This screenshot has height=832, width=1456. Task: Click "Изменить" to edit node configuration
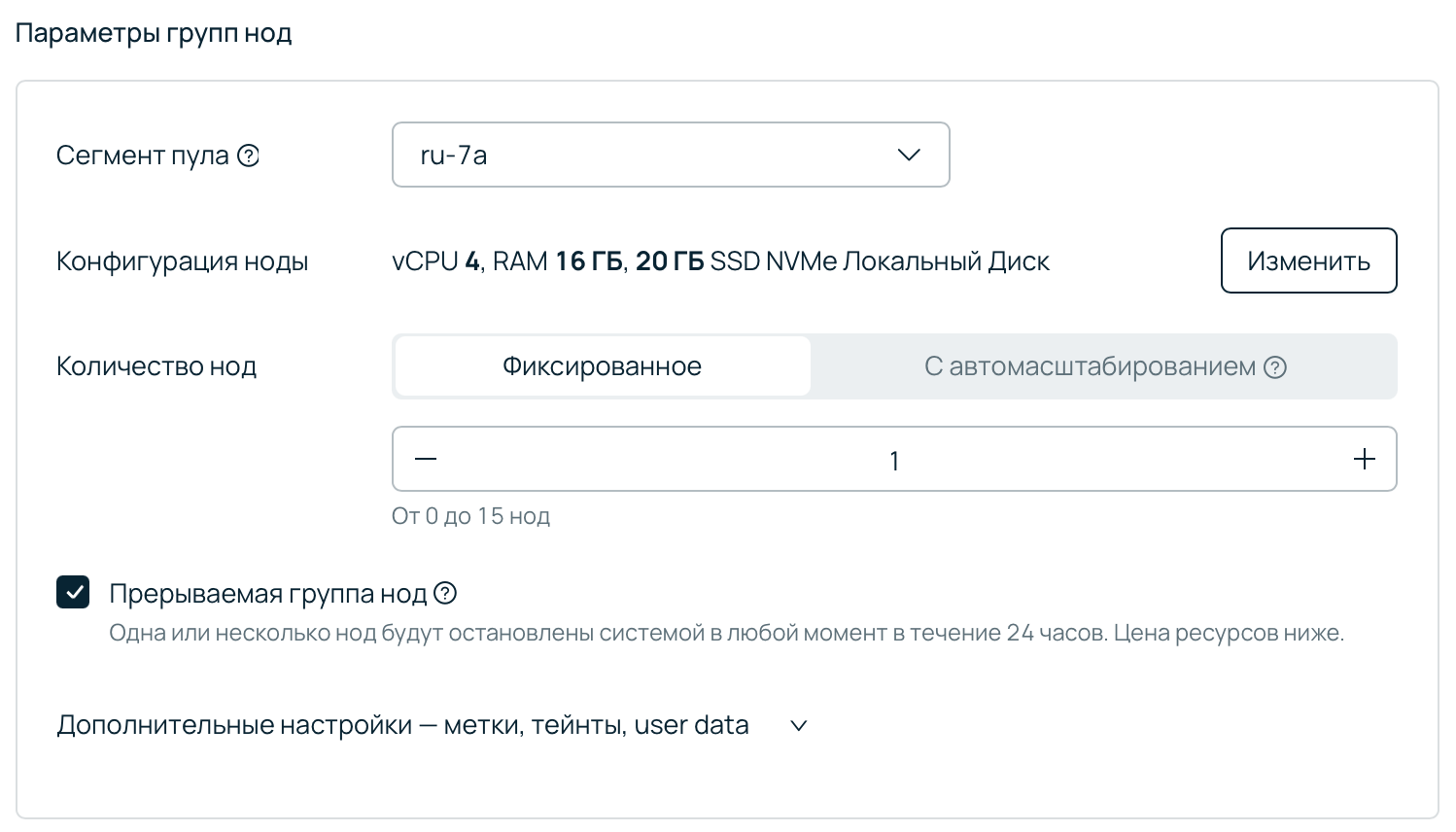pyautogui.click(x=1308, y=260)
